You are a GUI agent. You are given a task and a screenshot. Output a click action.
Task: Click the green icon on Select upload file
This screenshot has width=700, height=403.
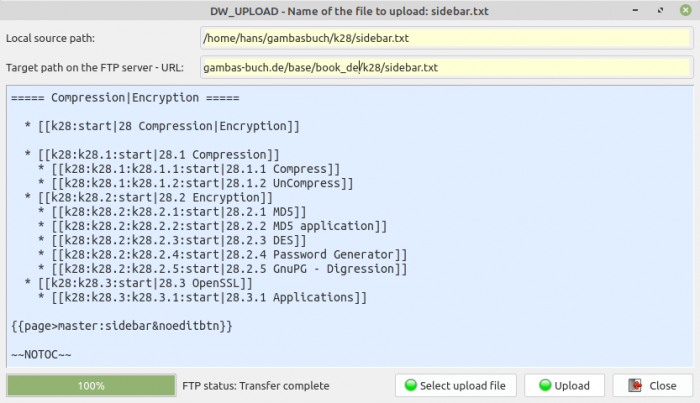point(409,386)
